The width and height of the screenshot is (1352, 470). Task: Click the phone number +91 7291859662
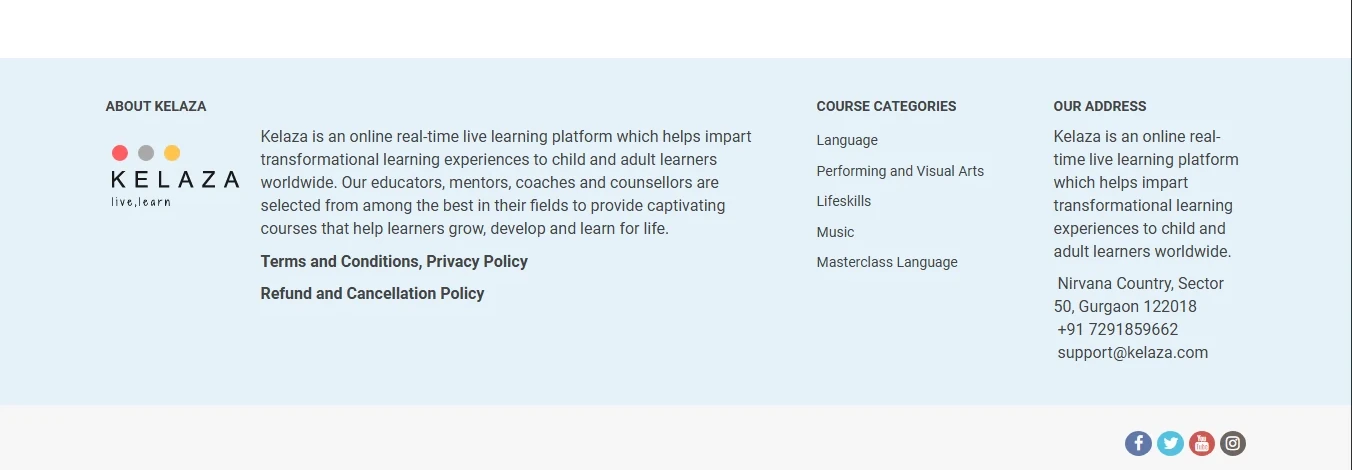1117,329
